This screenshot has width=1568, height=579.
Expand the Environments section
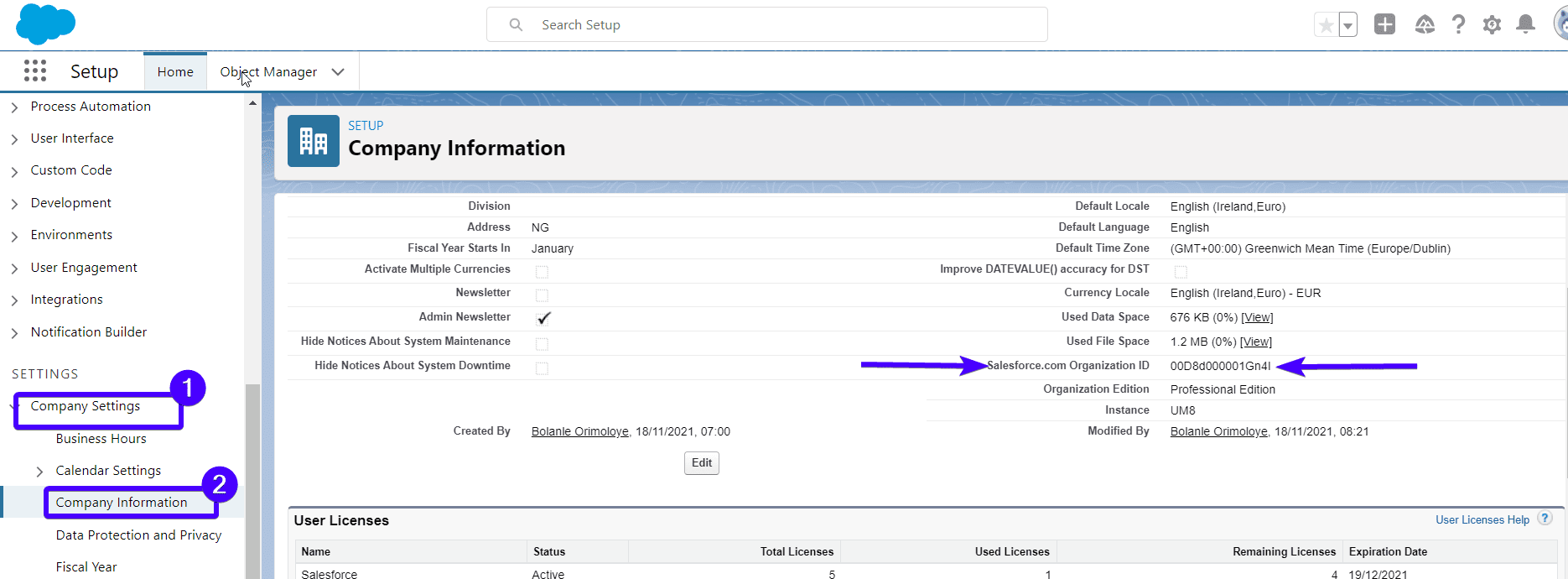coord(14,236)
